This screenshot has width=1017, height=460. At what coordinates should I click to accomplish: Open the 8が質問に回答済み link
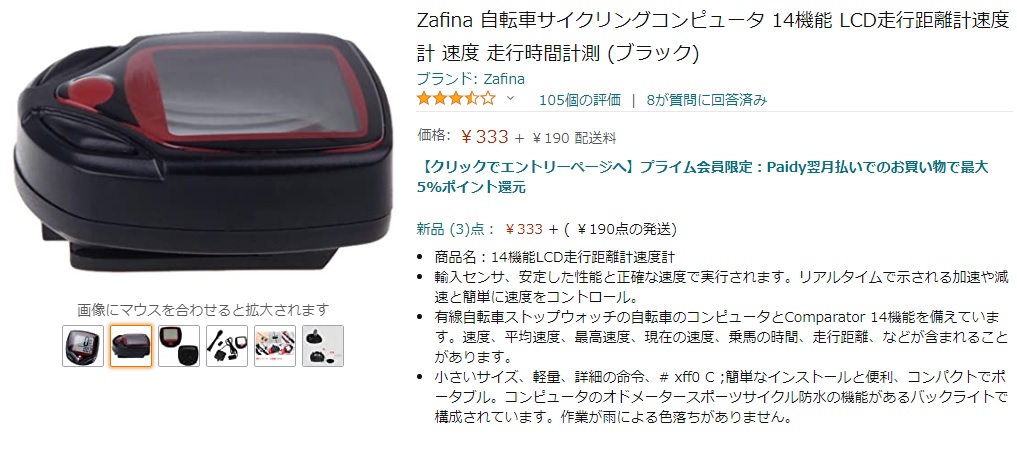[x=707, y=100]
